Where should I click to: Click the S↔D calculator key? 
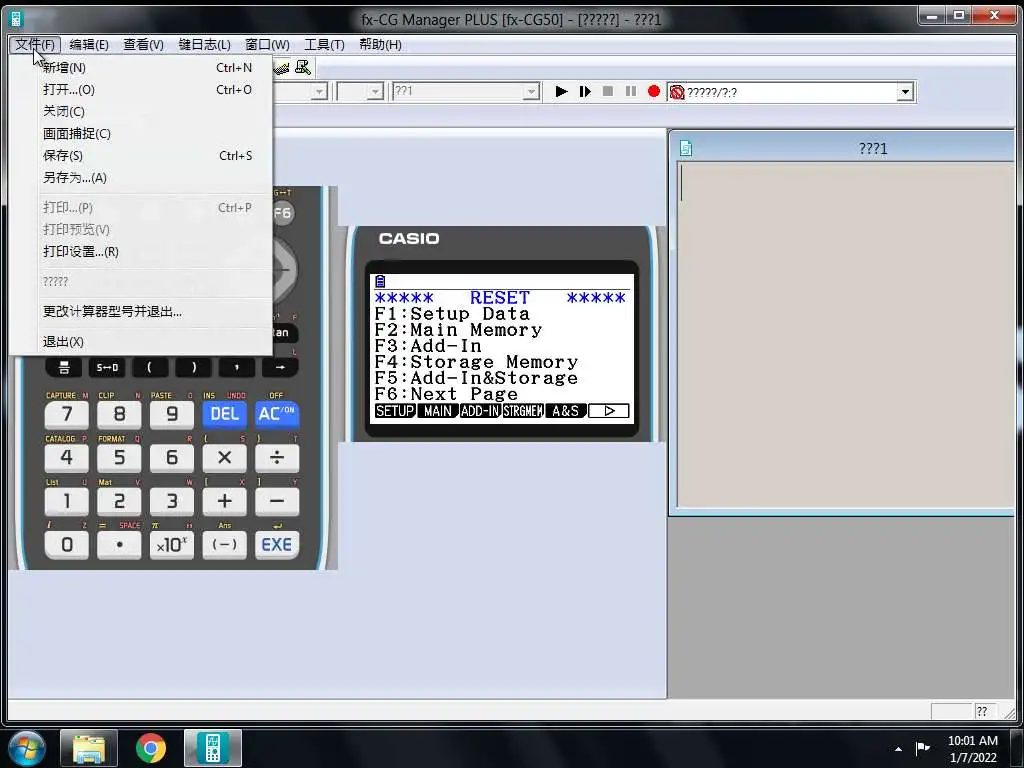(x=107, y=368)
